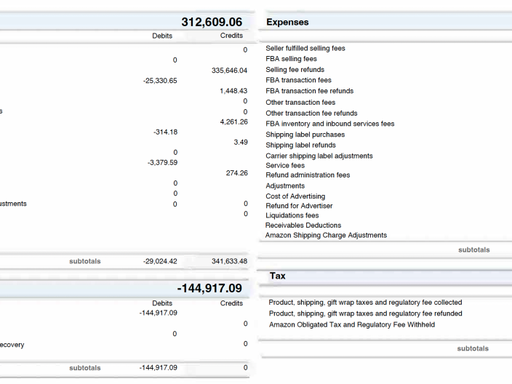
Task: Click Shipping label refunds label
Action: tap(301, 145)
